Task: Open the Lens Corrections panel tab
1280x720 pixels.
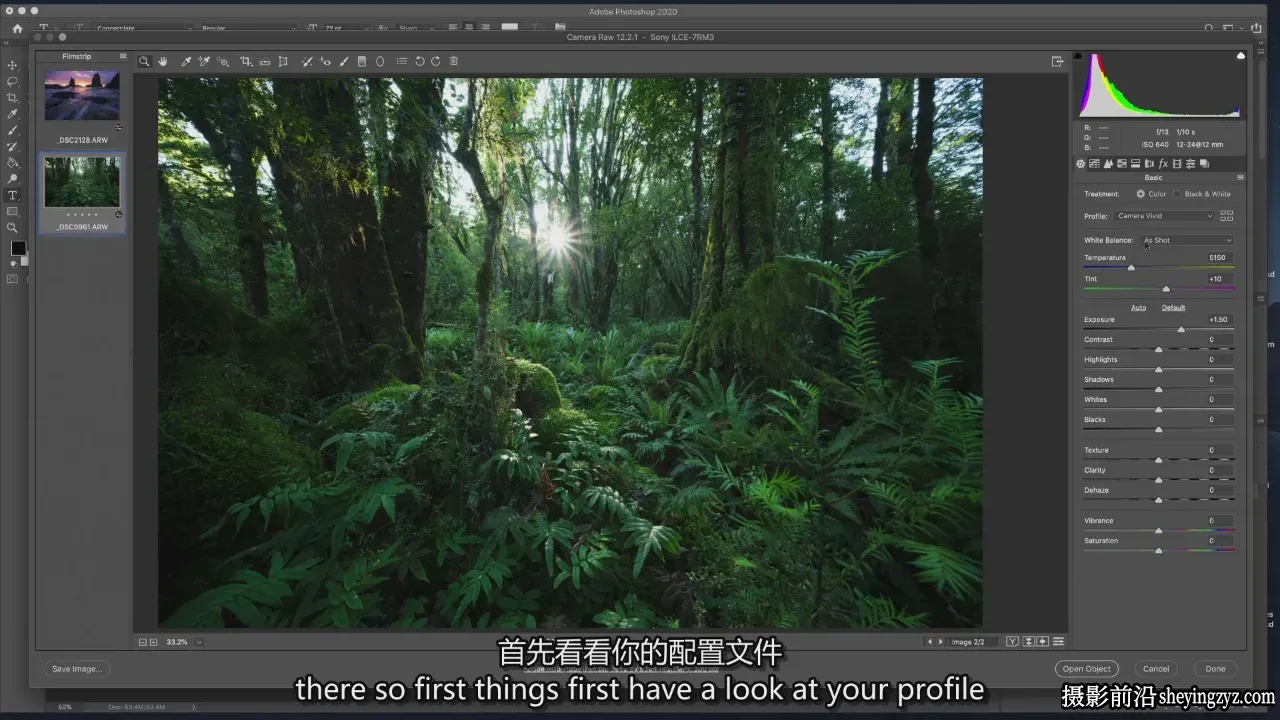Action: (x=1149, y=164)
